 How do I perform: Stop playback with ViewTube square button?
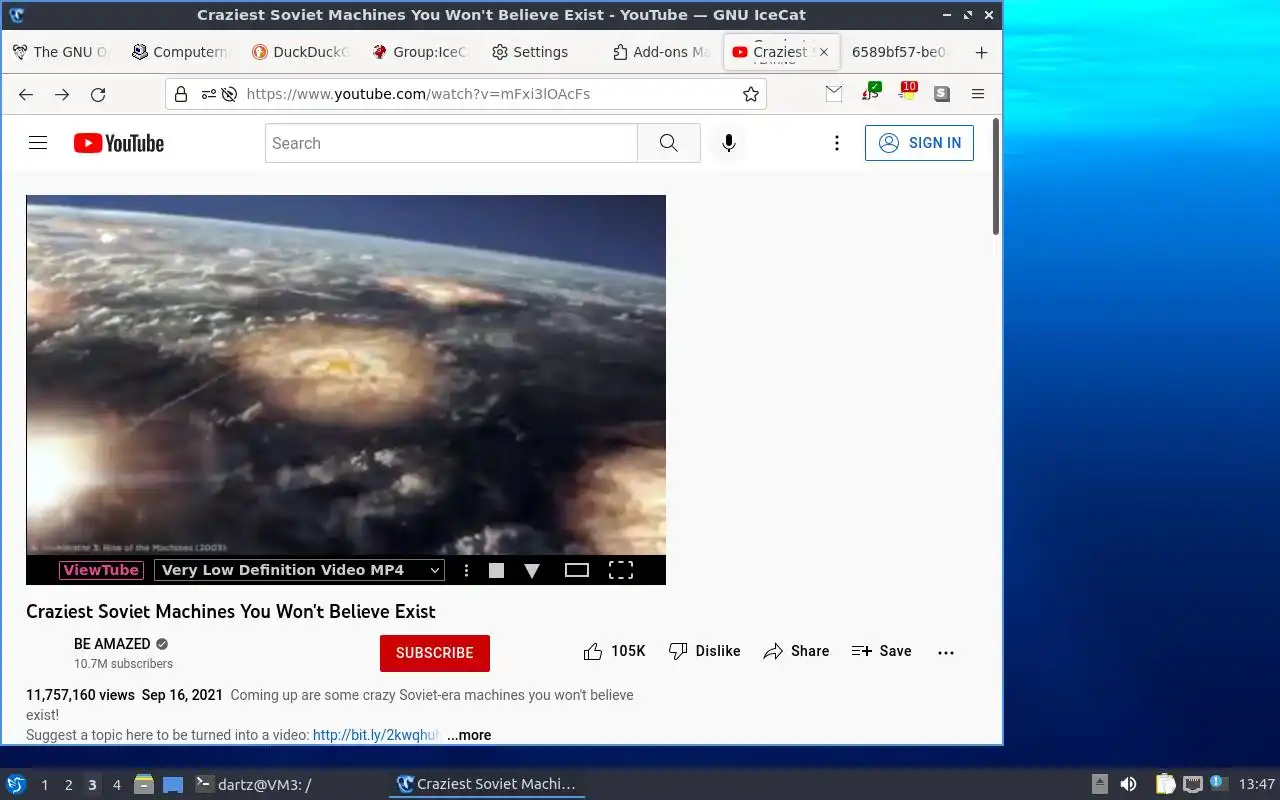pyautogui.click(x=496, y=570)
